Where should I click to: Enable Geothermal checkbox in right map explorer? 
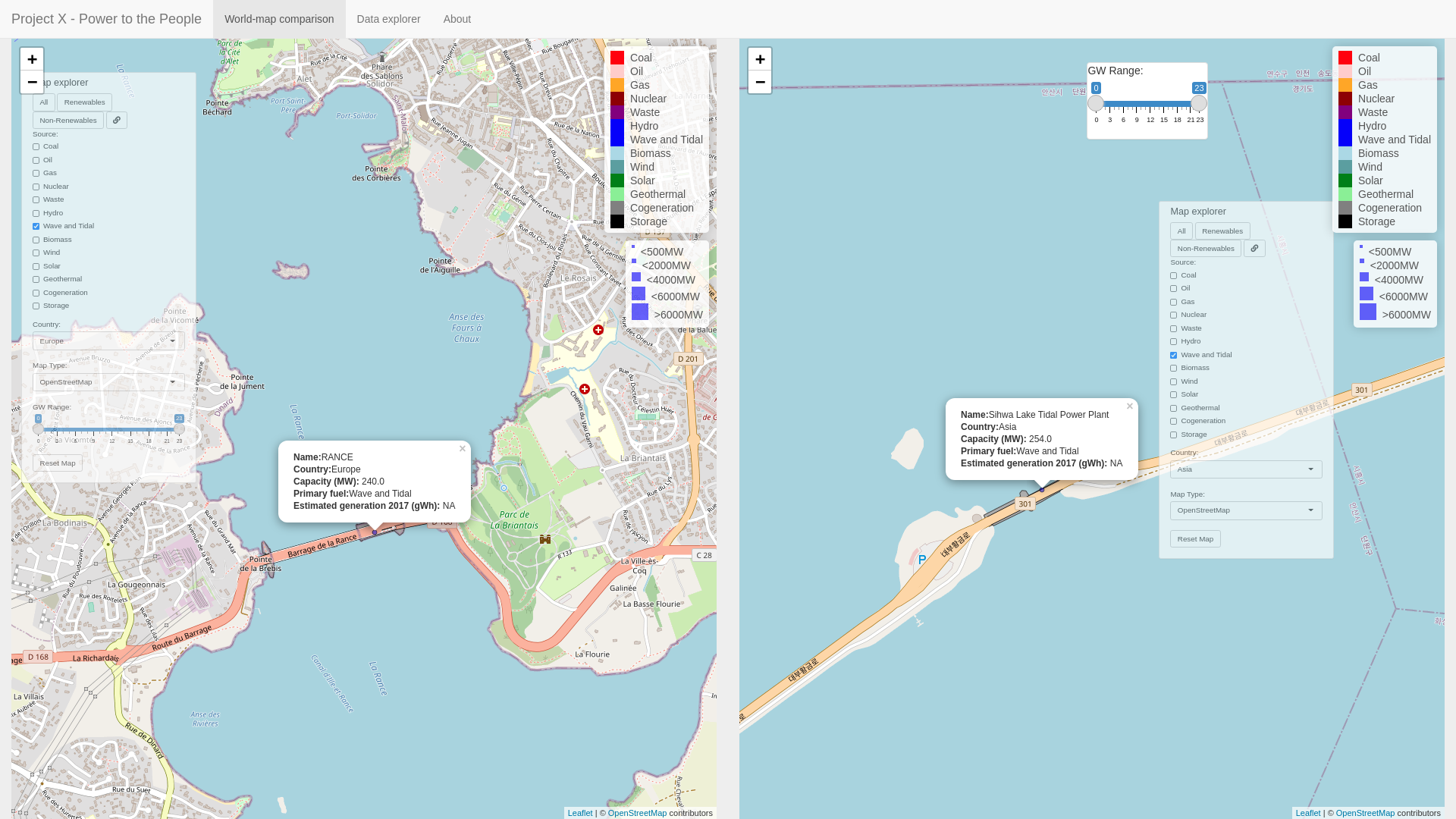point(1173,409)
